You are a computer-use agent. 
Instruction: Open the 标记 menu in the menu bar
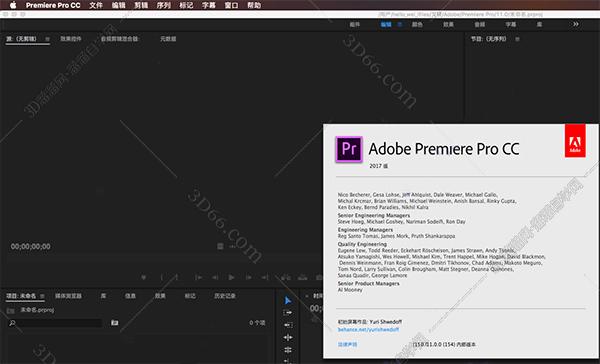[x=186, y=5]
